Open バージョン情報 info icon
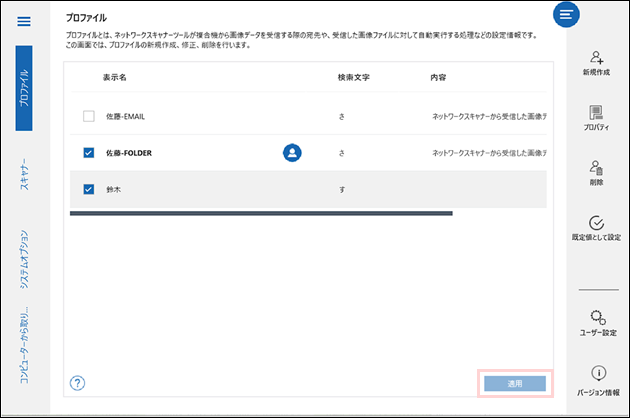630x418 pixels. click(x=597, y=373)
